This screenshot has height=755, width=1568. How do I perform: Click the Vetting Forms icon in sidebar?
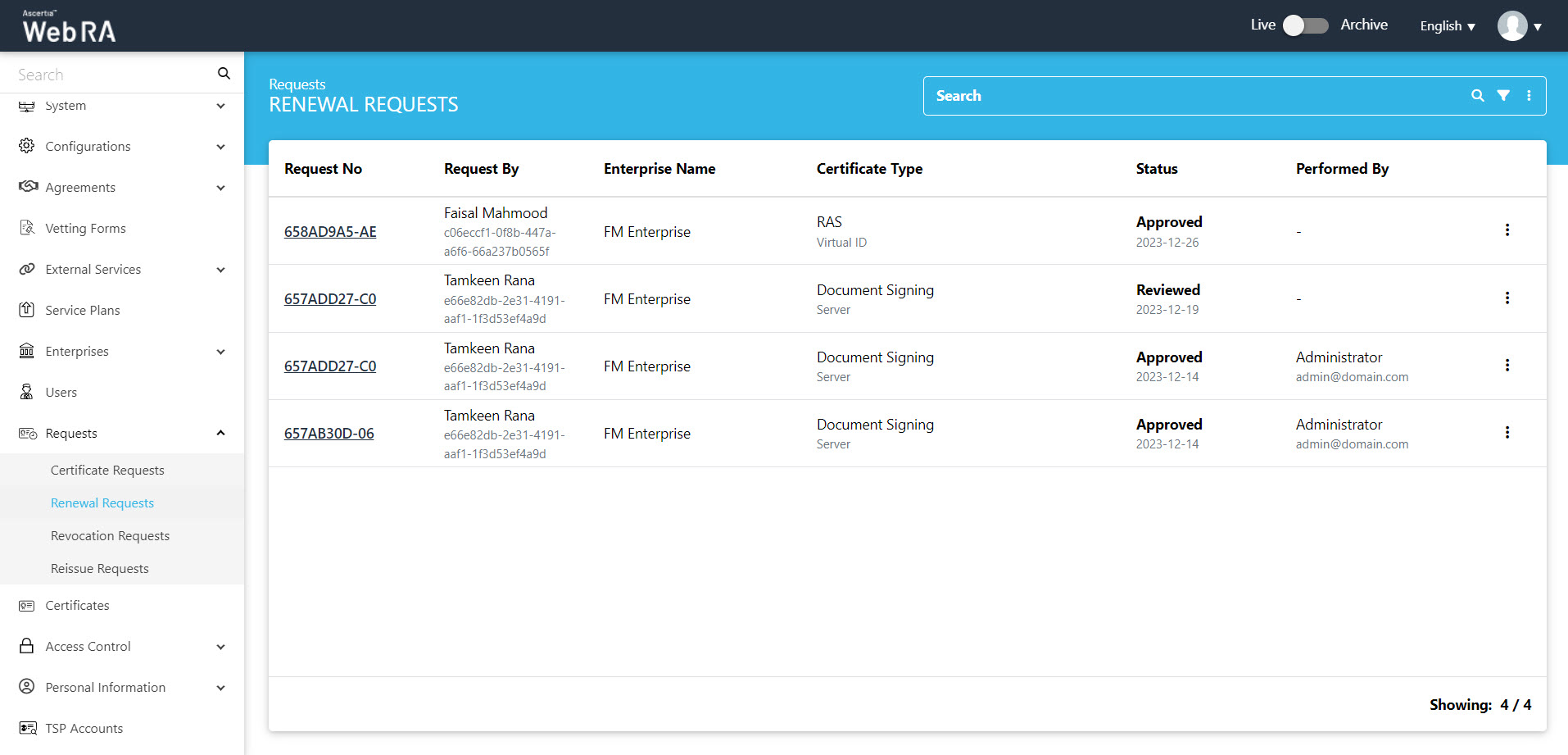(27, 228)
